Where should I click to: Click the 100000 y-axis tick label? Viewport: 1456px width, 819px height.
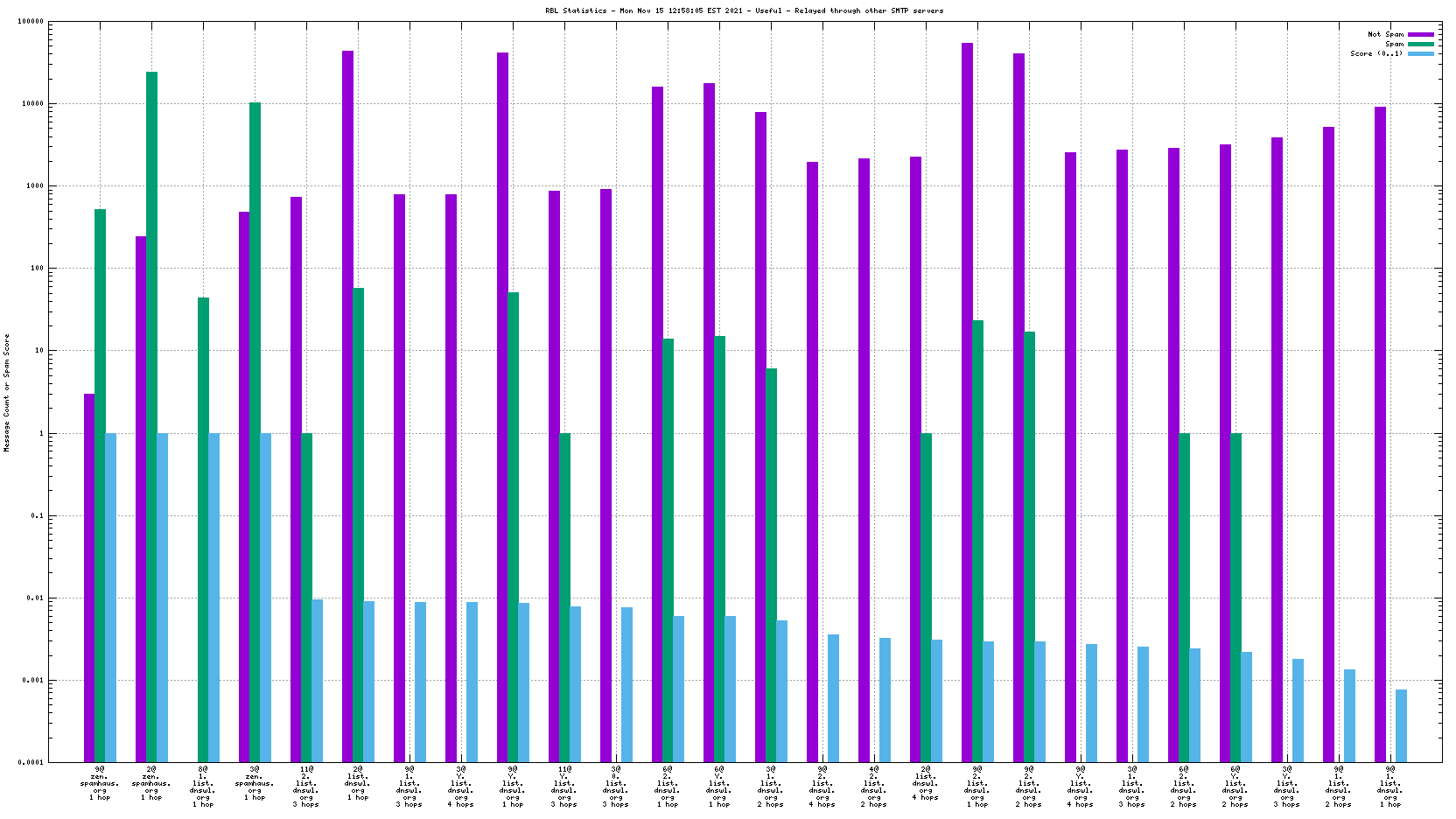point(31,22)
